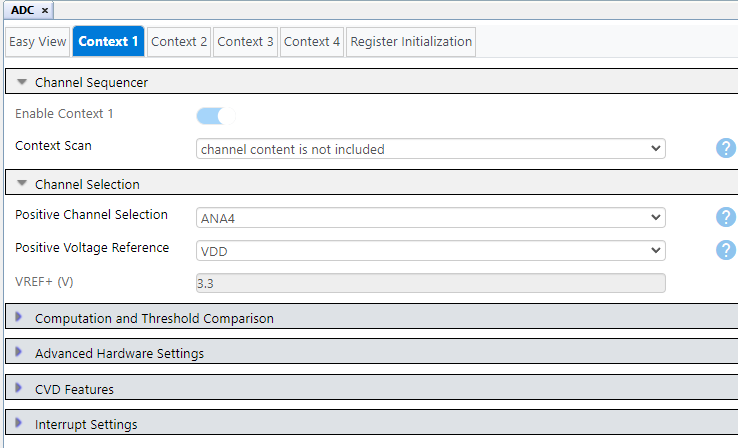The image size is (738, 448).
Task: Toggle the Enable Context 1 switch
Action: (216, 116)
